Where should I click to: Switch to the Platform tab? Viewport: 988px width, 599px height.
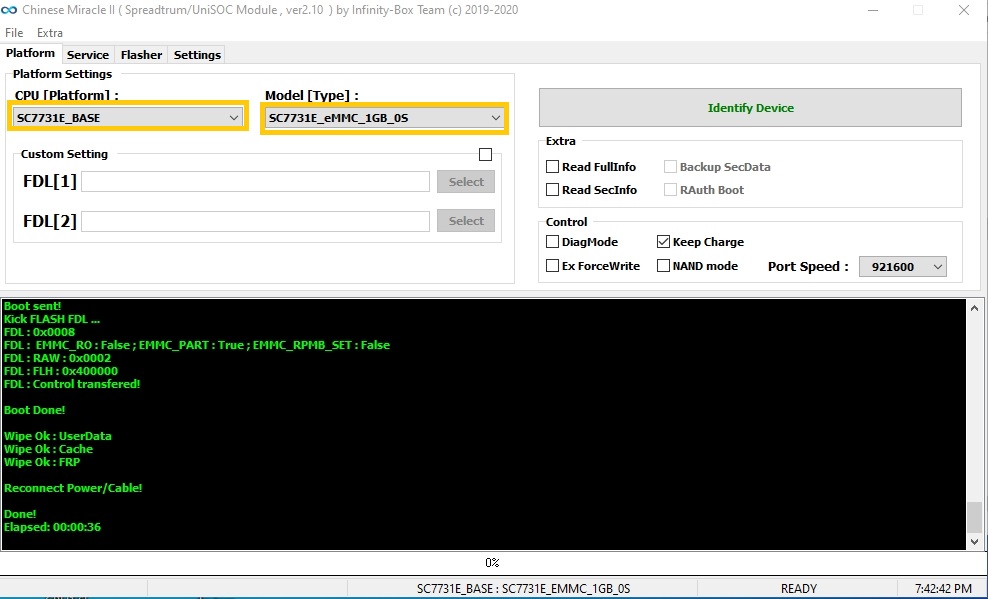(30, 54)
